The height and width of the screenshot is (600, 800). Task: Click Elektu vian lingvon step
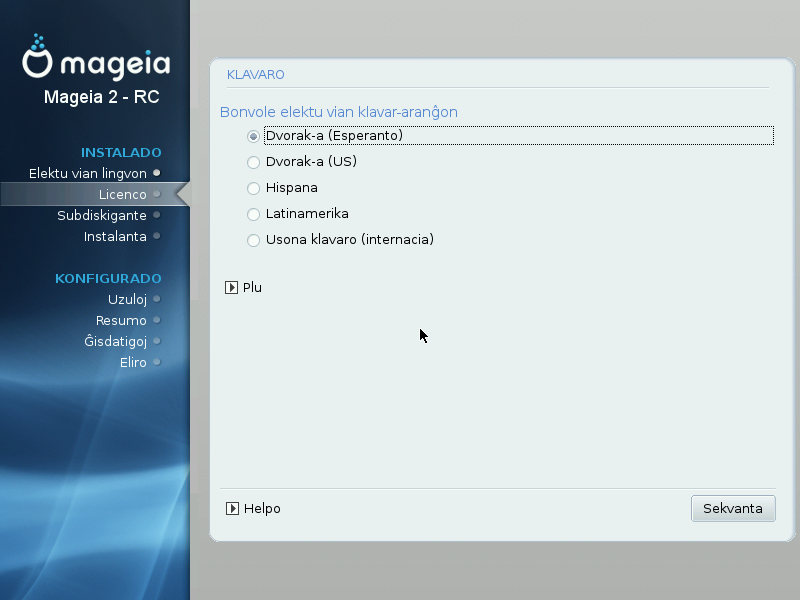88,173
